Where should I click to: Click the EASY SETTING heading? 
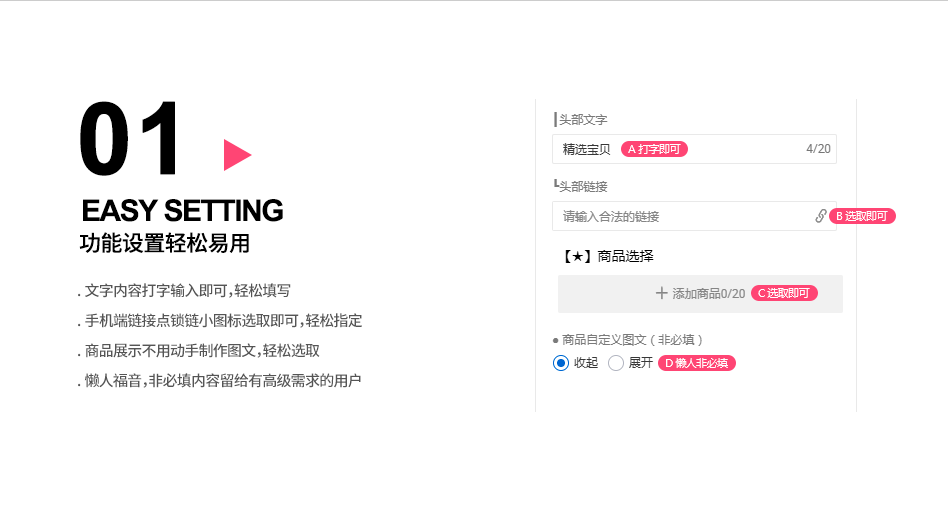pyautogui.click(x=182, y=211)
